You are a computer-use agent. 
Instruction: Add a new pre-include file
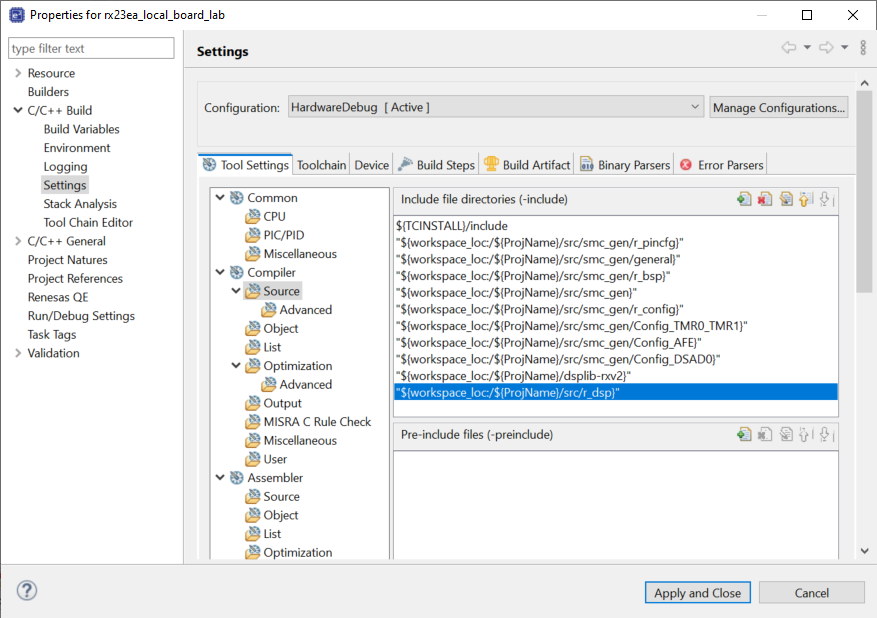click(743, 434)
